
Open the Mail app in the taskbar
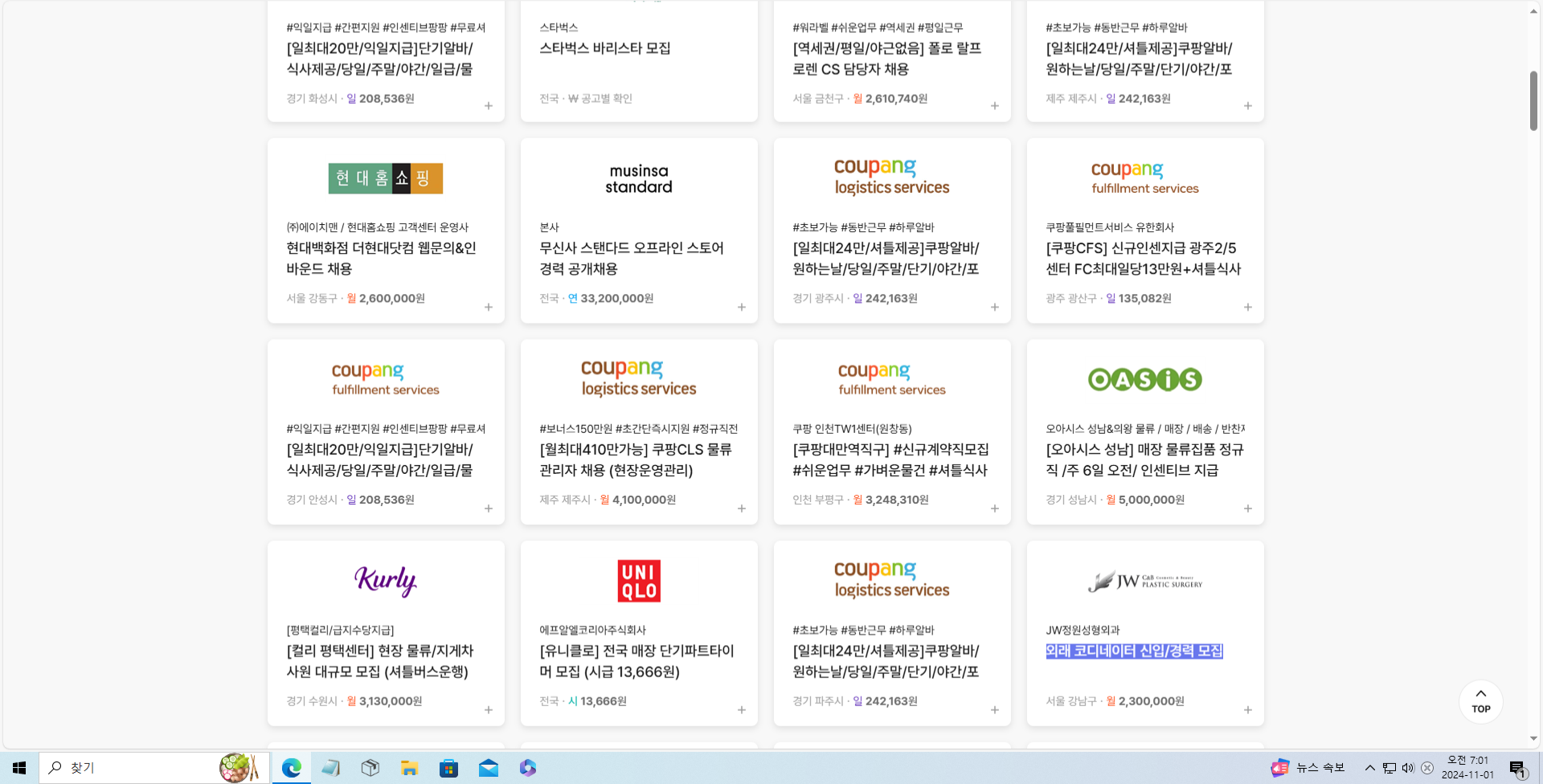(488, 768)
